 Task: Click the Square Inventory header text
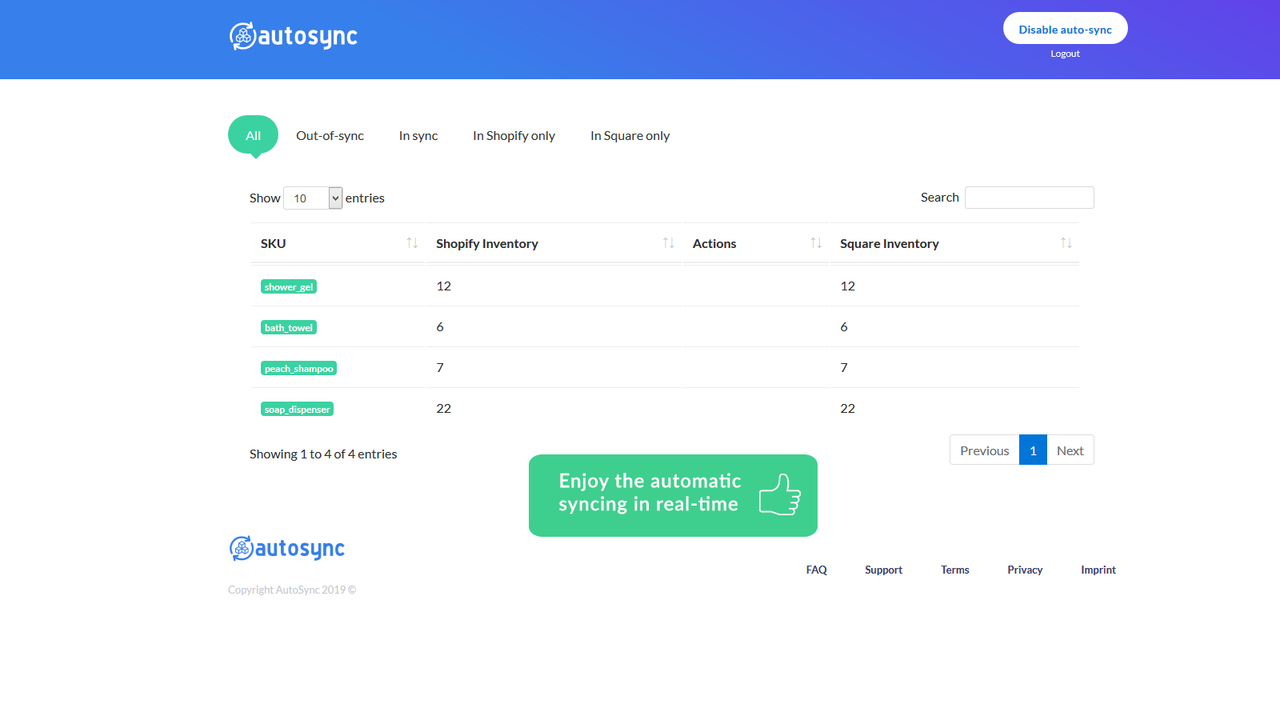889,244
